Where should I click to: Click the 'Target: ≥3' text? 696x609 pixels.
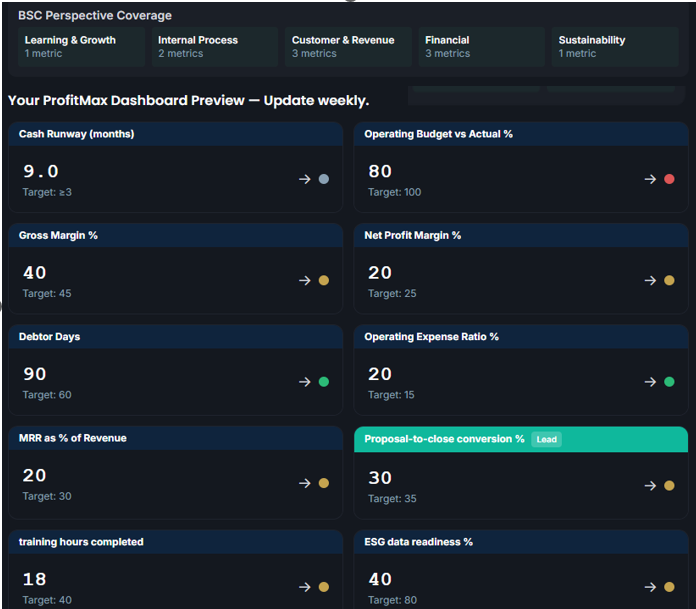(x=47, y=192)
